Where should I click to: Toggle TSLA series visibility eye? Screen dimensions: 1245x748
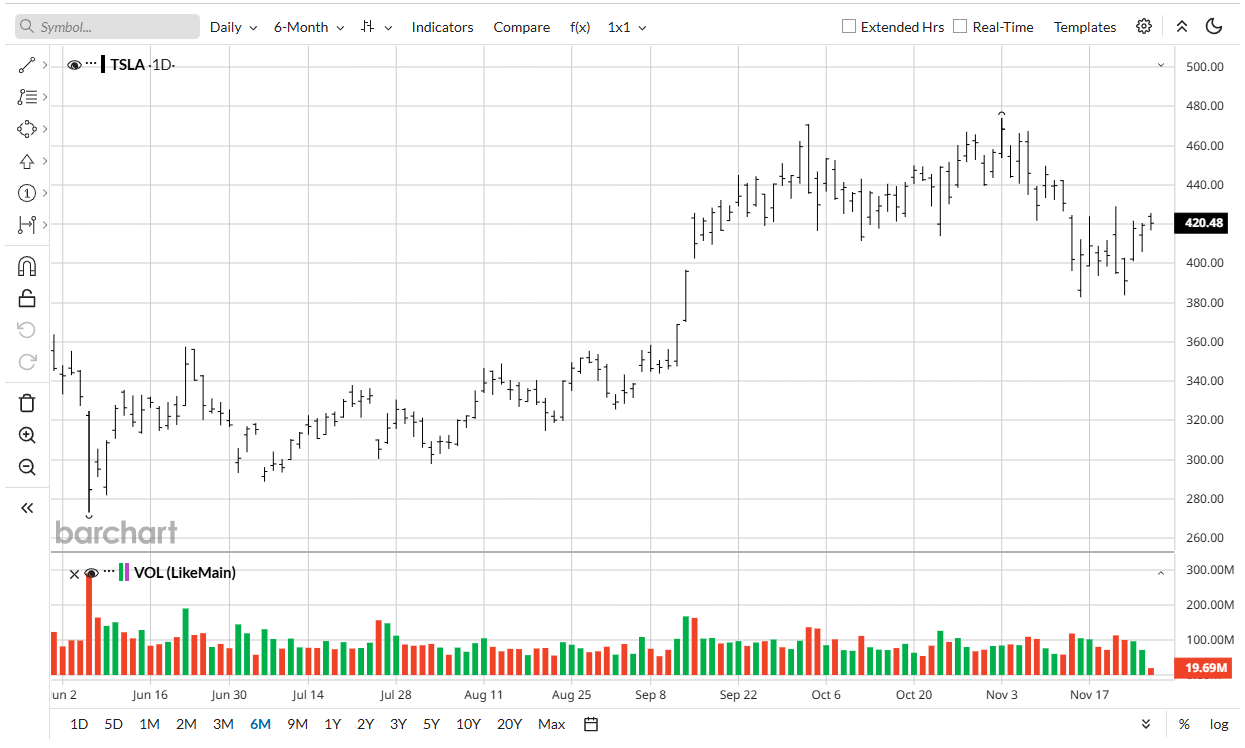(74, 65)
